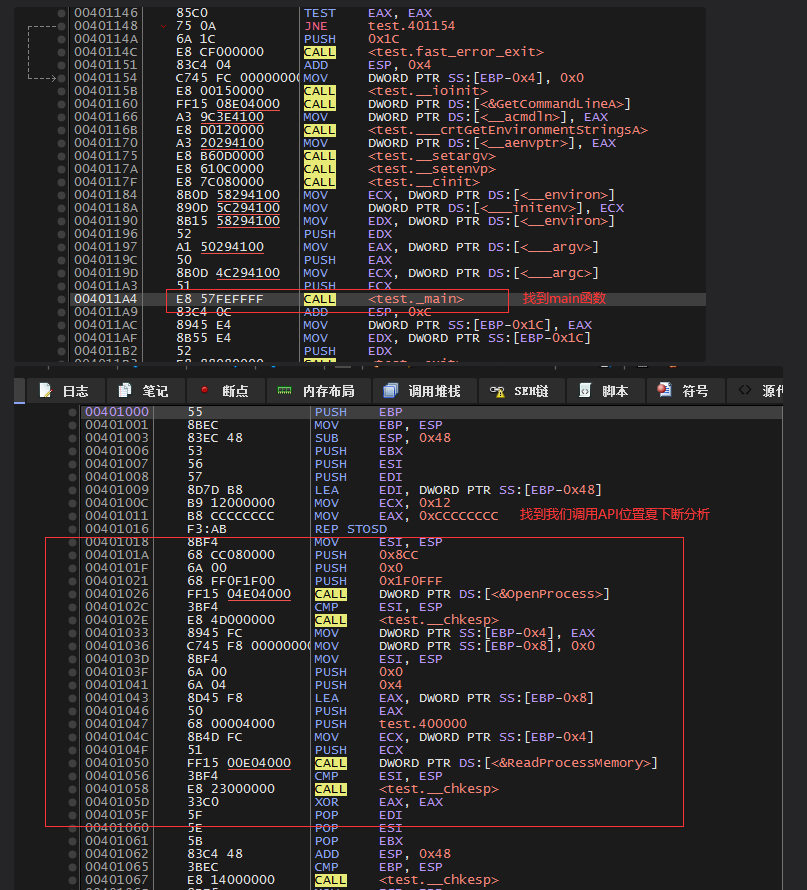Select opcode bytes 68 FF0F1F00

point(231,581)
